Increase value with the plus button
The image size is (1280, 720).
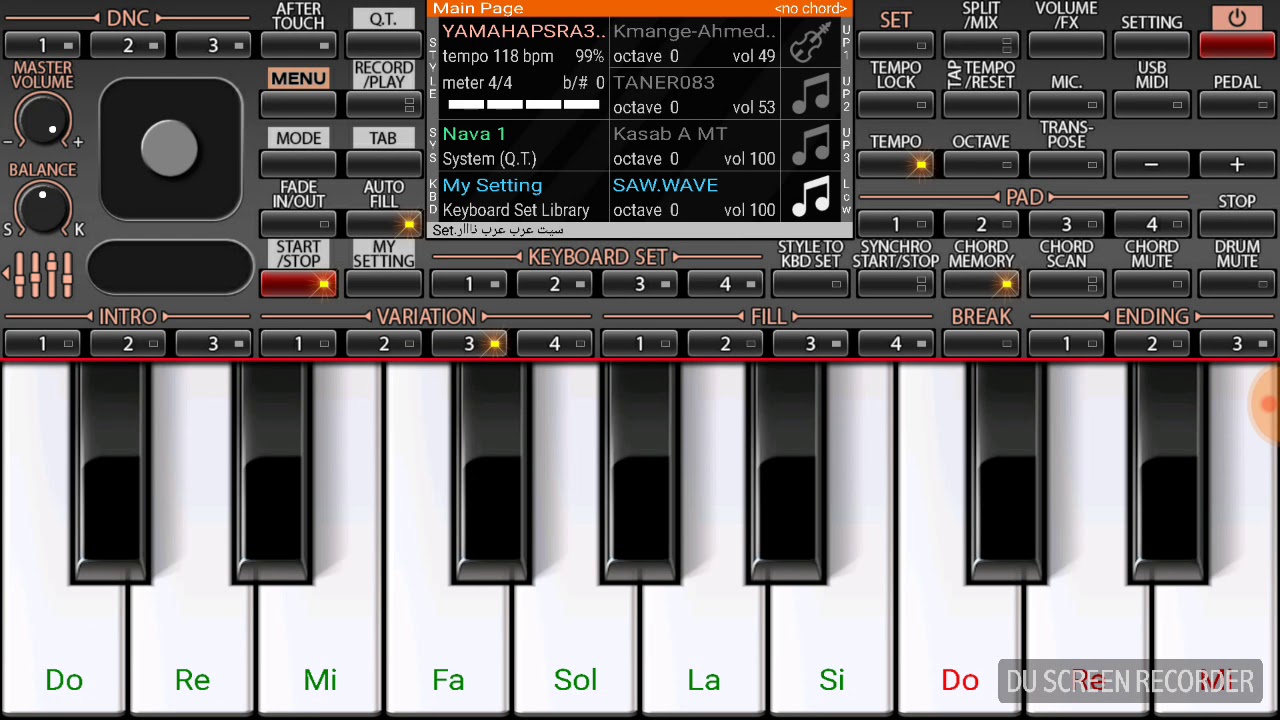pos(1237,164)
